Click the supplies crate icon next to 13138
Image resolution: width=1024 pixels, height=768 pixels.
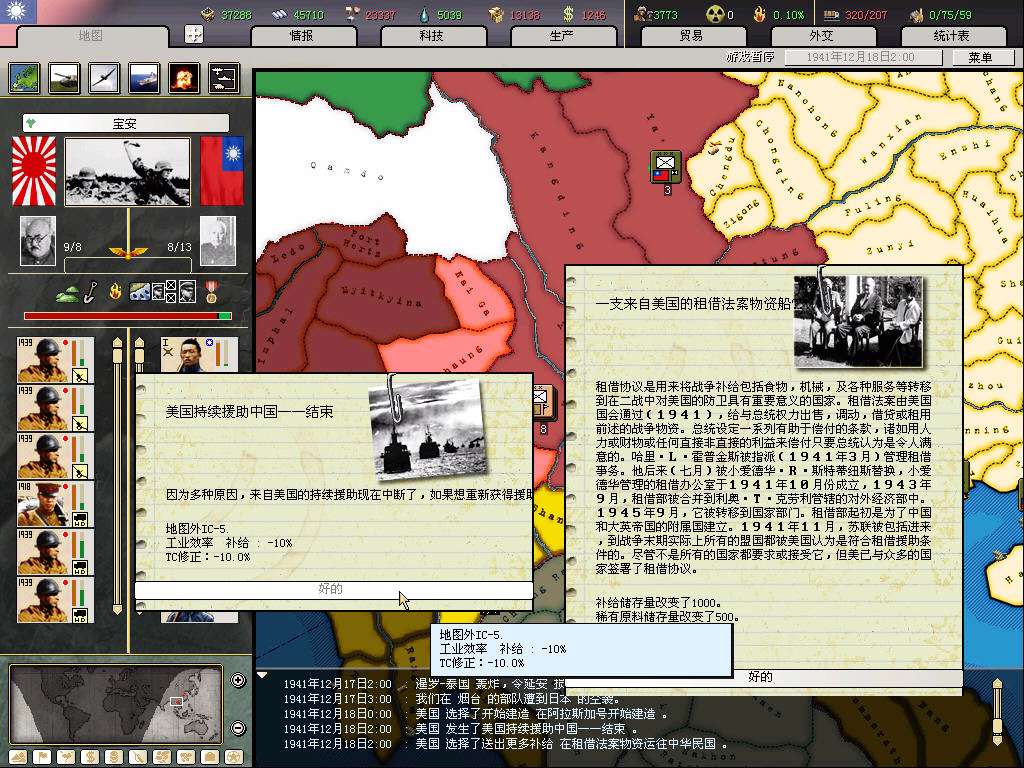point(497,14)
